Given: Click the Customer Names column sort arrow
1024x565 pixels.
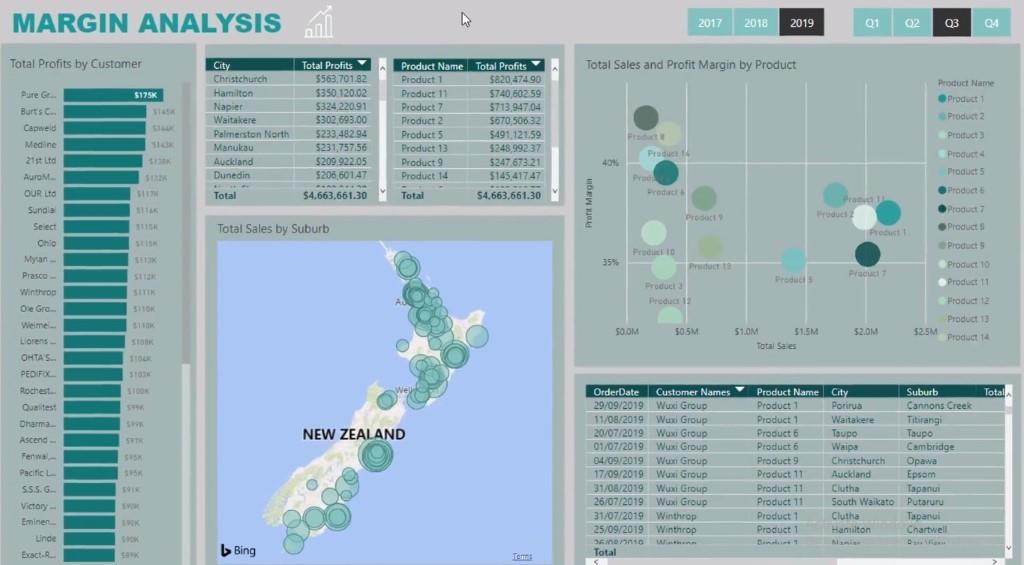Looking at the screenshot, I should click(x=739, y=389).
